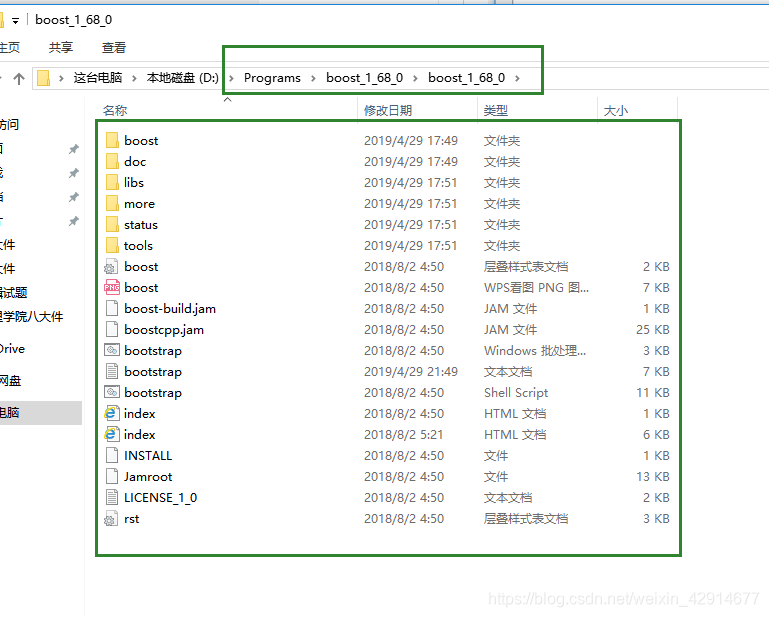Unpin the fourth pinned quick access item
Screen dimensions: 769x617
pyautogui.click(x=74, y=221)
